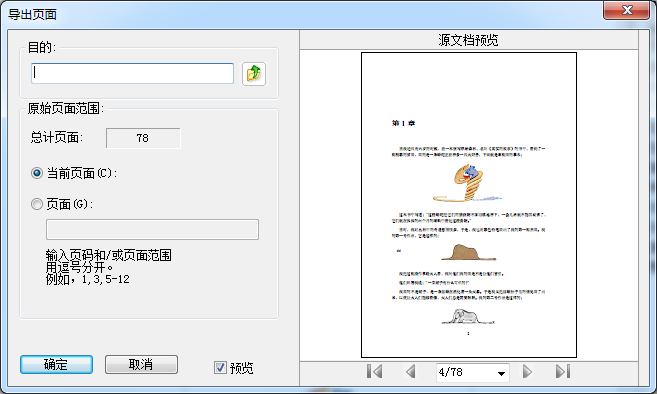The image size is (657, 394).
Task: Click the 源文档预览 header text
Action: click(468, 40)
